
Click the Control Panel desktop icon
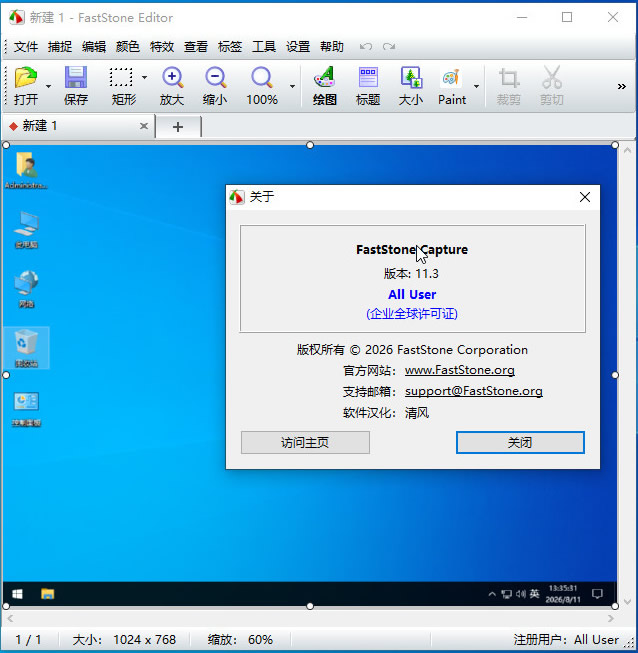(26, 409)
